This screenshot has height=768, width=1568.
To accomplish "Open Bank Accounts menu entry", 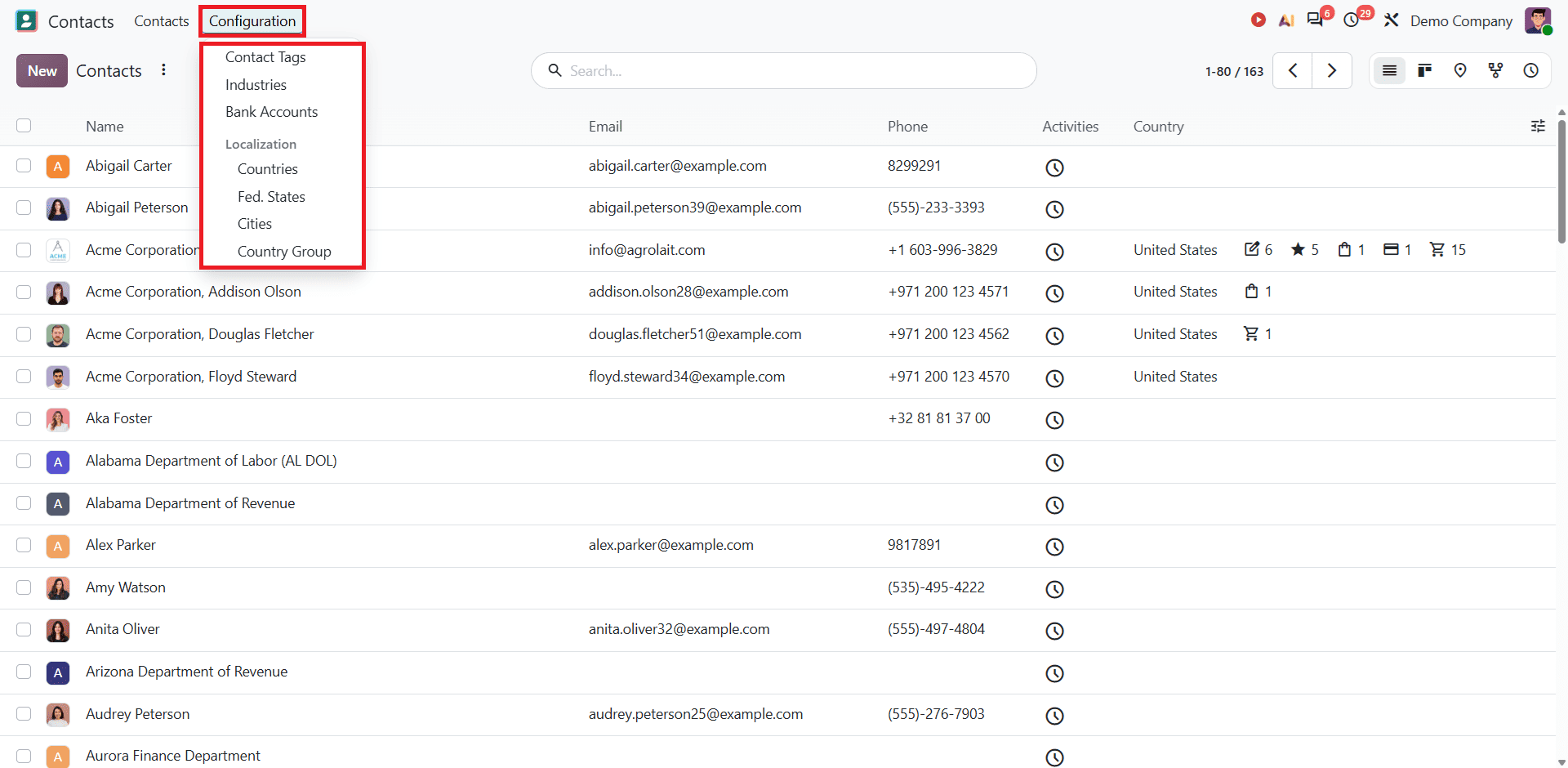I will pyautogui.click(x=271, y=112).
